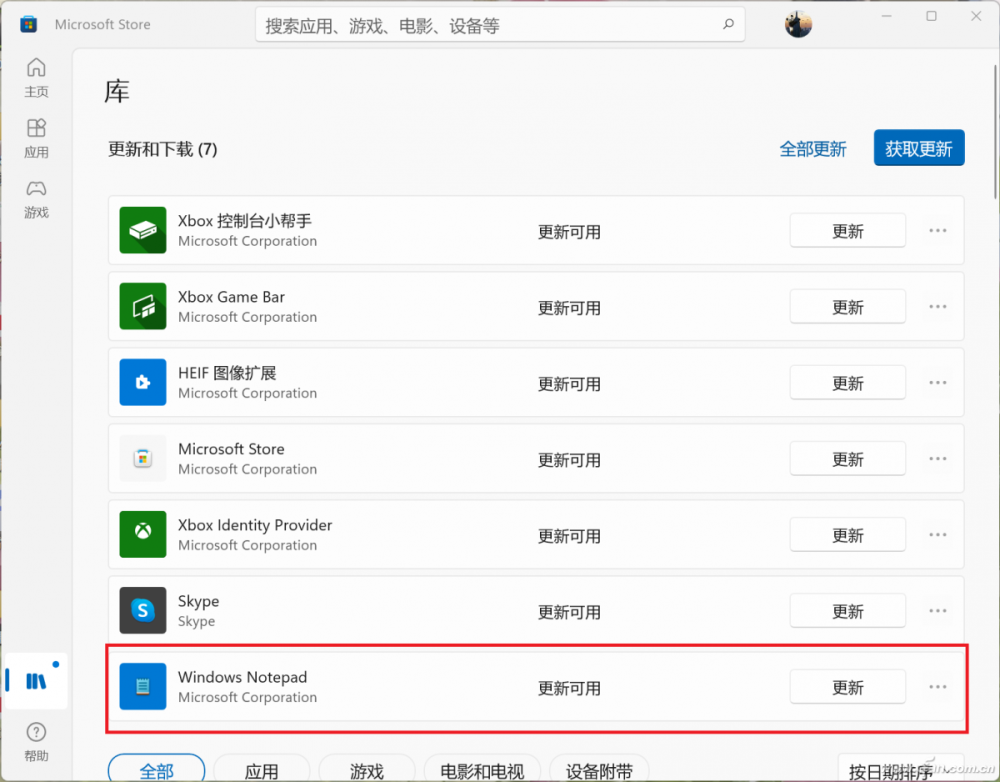Update the Microsoft Store app
The height and width of the screenshot is (782, 1000).
point(848,458)
